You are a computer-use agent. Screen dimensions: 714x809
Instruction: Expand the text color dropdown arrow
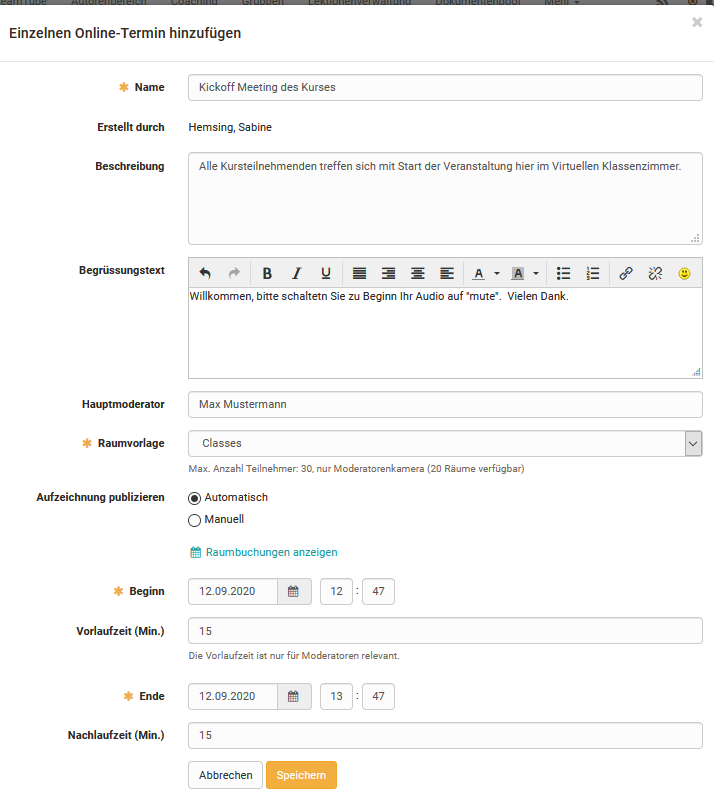tap(497, 273)
